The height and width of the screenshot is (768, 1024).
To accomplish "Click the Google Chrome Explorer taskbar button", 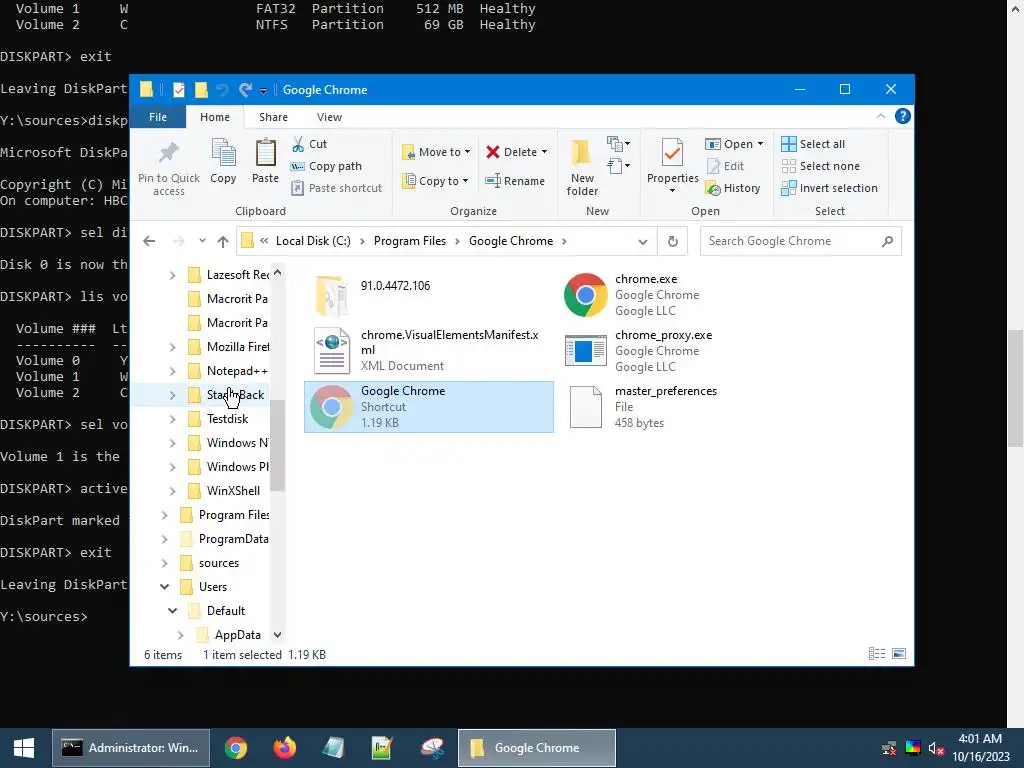I will point(536,748).
